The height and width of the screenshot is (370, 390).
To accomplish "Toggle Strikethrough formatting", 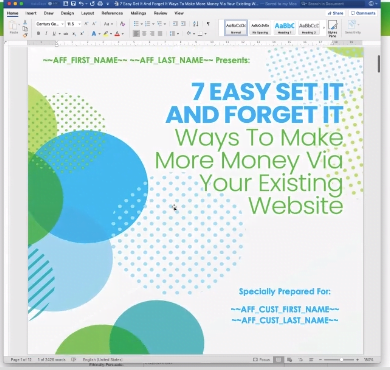I will (66, 34).
